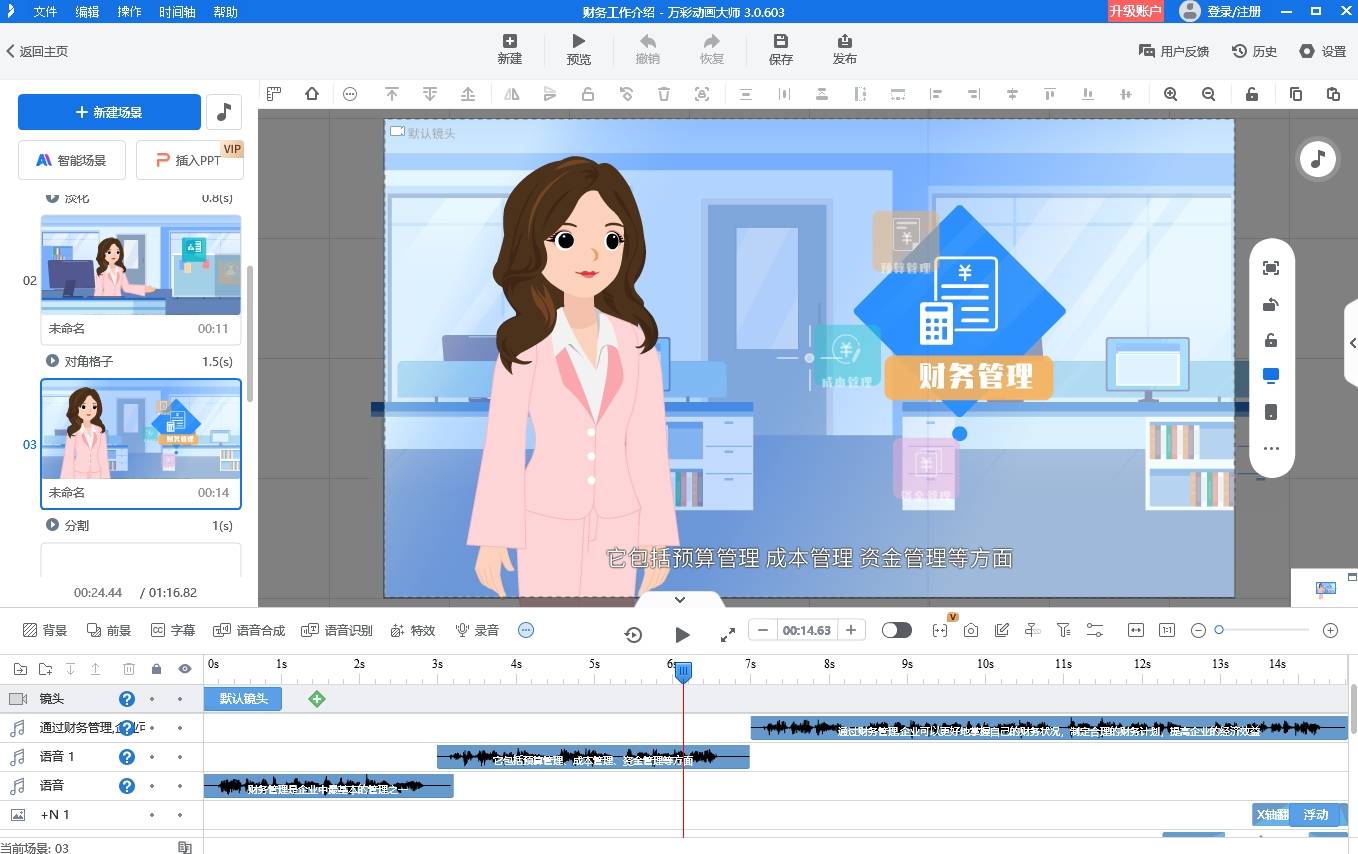Collapse canvas with the bottom chevron arrow

point(680,599)
